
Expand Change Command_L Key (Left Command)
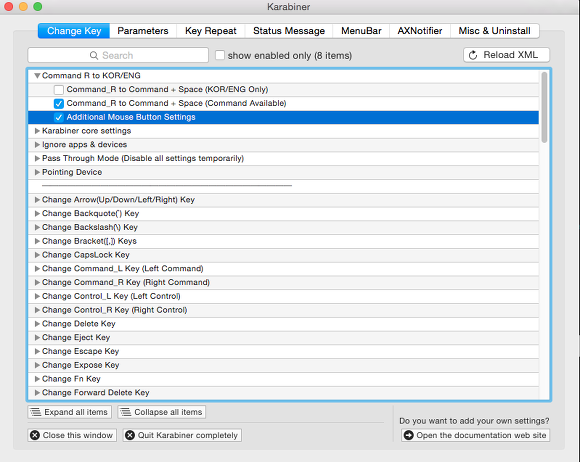[37, 269]
